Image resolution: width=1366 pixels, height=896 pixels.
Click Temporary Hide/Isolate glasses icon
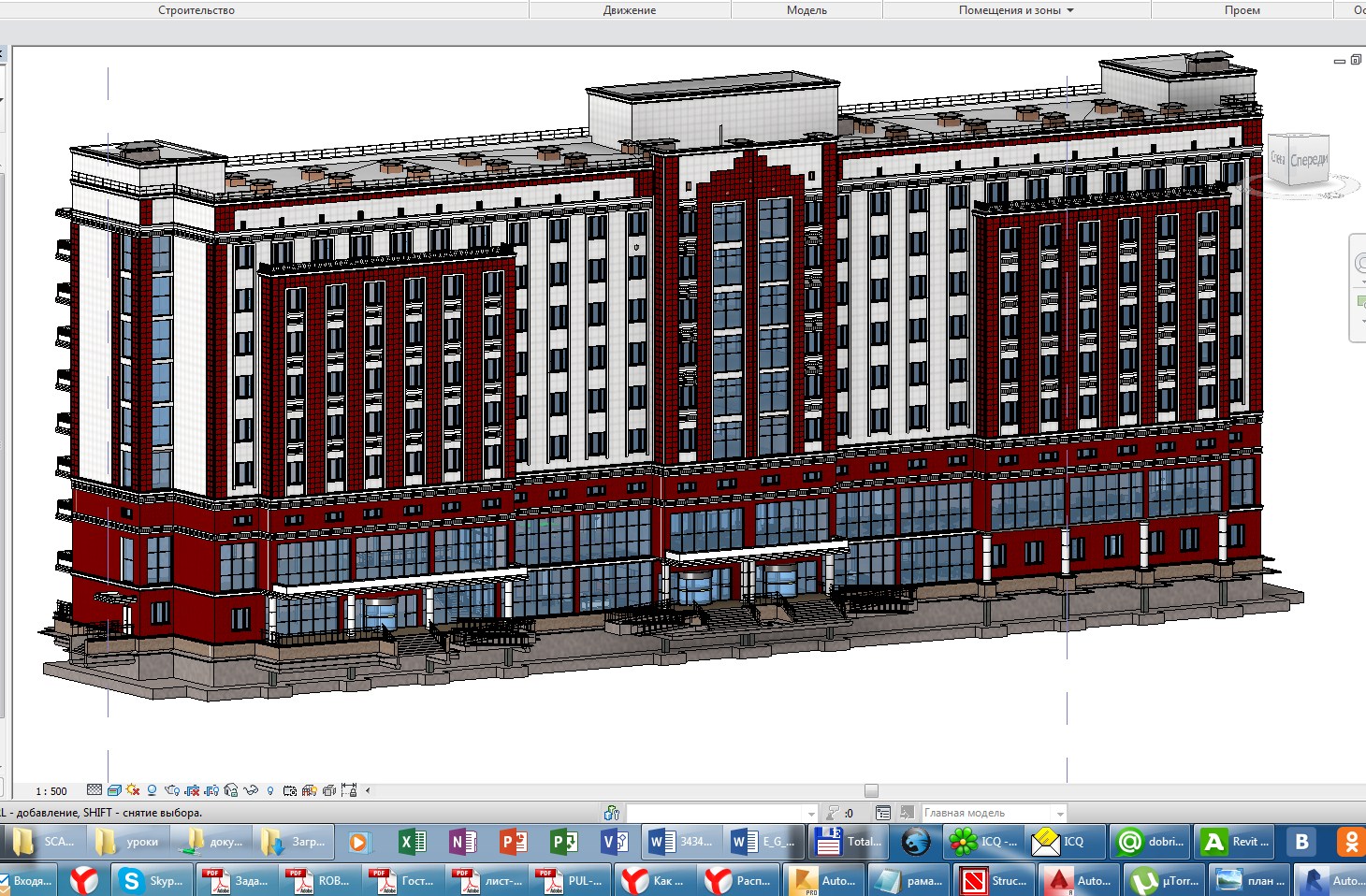pyautogui.click(x=251, y=790)
